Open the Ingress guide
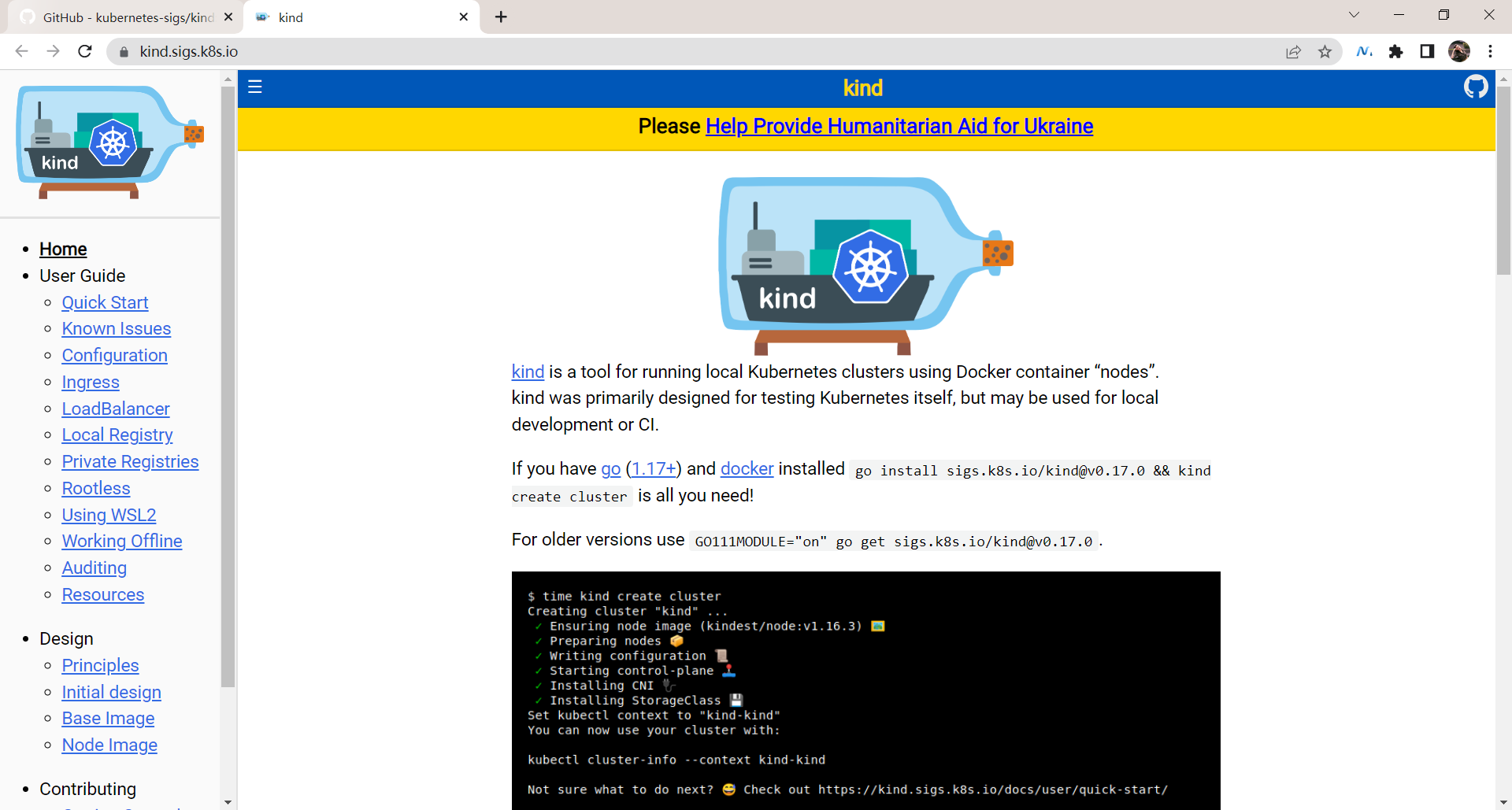Image resolution: width=1512 pixels, height=810 pixels. [x=91, y=383]
